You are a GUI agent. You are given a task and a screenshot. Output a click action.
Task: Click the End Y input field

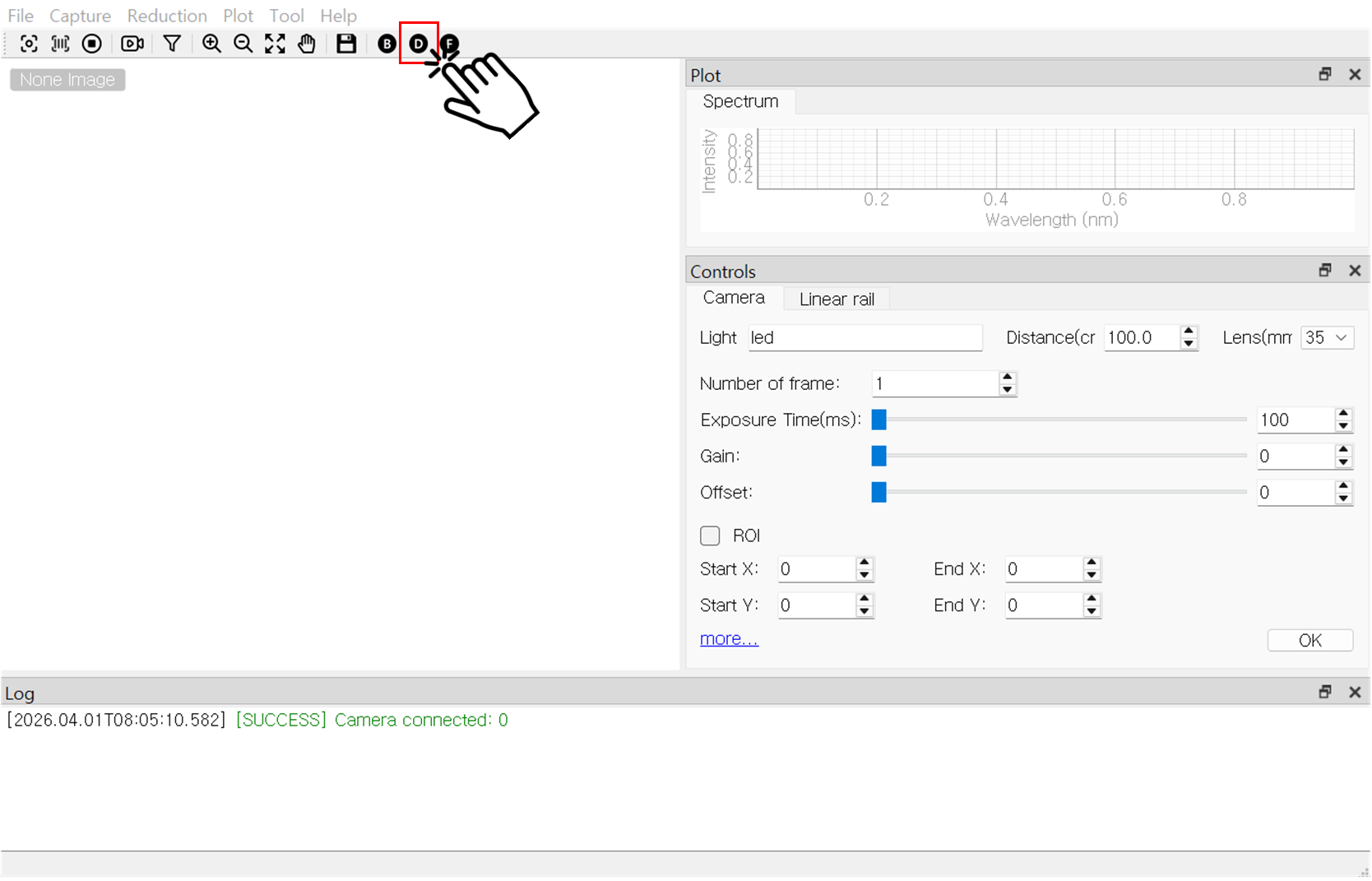1044,605
